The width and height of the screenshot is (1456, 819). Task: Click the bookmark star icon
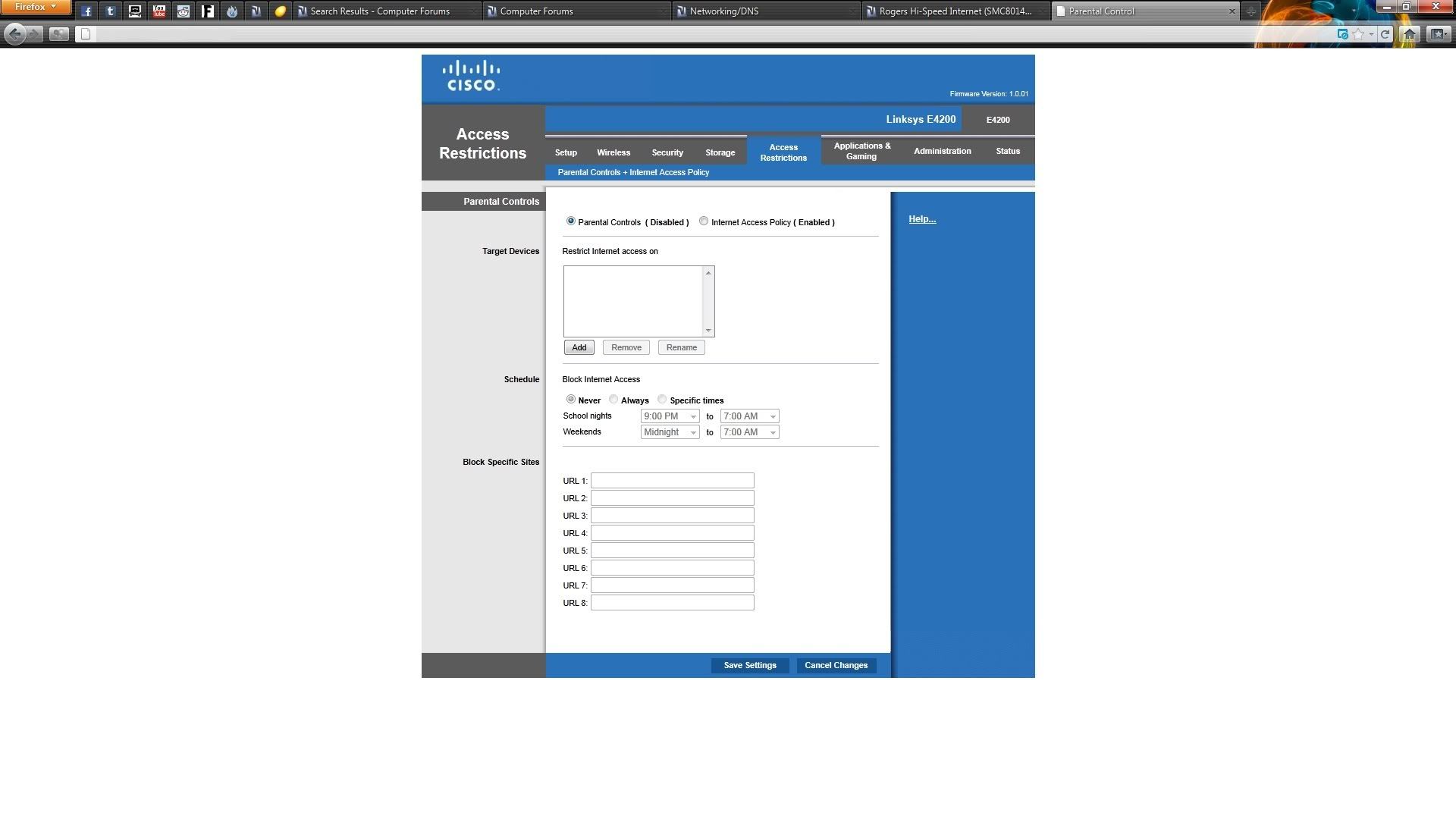click(x=1358, y=34)
